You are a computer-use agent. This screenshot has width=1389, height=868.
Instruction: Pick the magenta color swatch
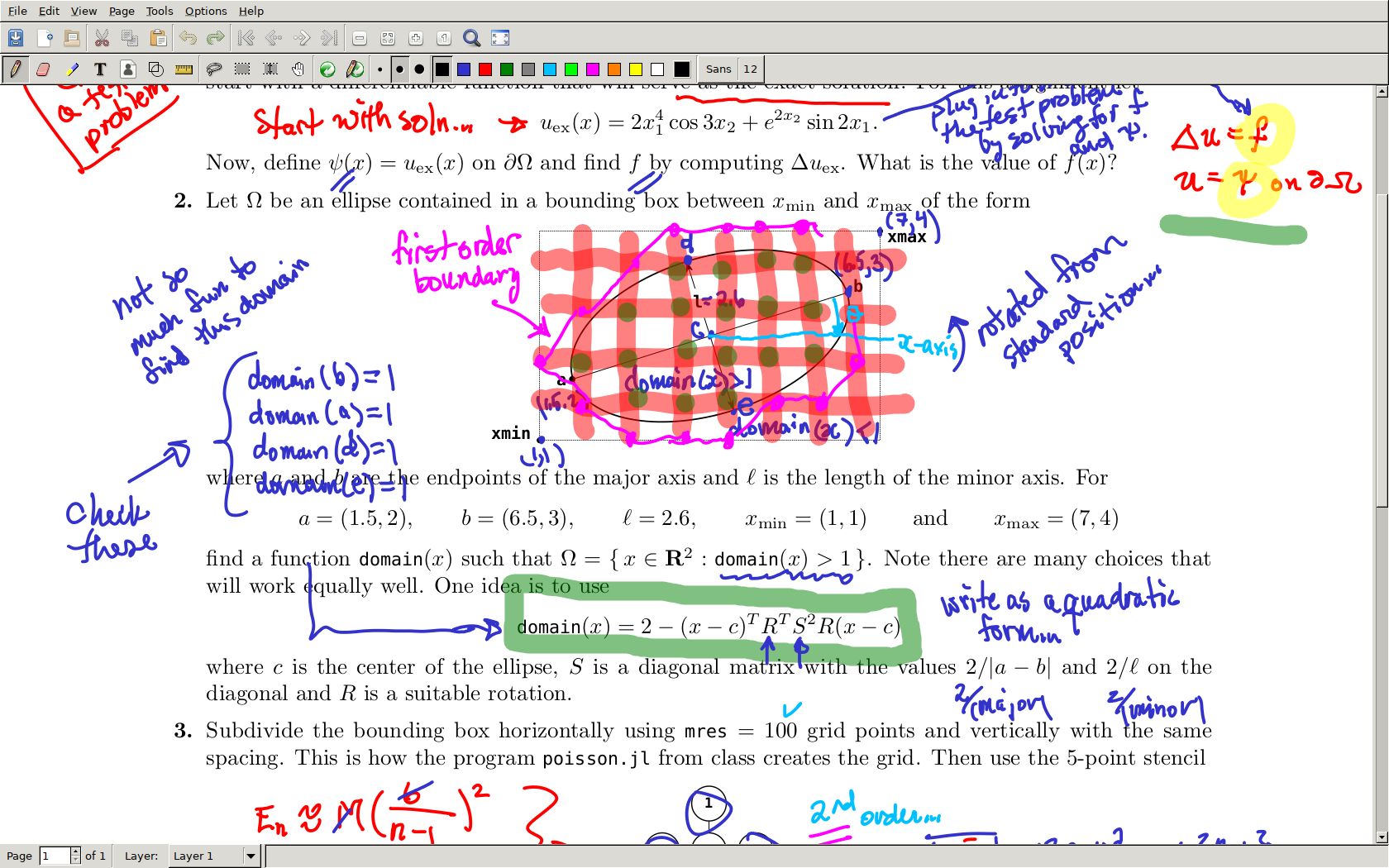click(x=593, y=69)
